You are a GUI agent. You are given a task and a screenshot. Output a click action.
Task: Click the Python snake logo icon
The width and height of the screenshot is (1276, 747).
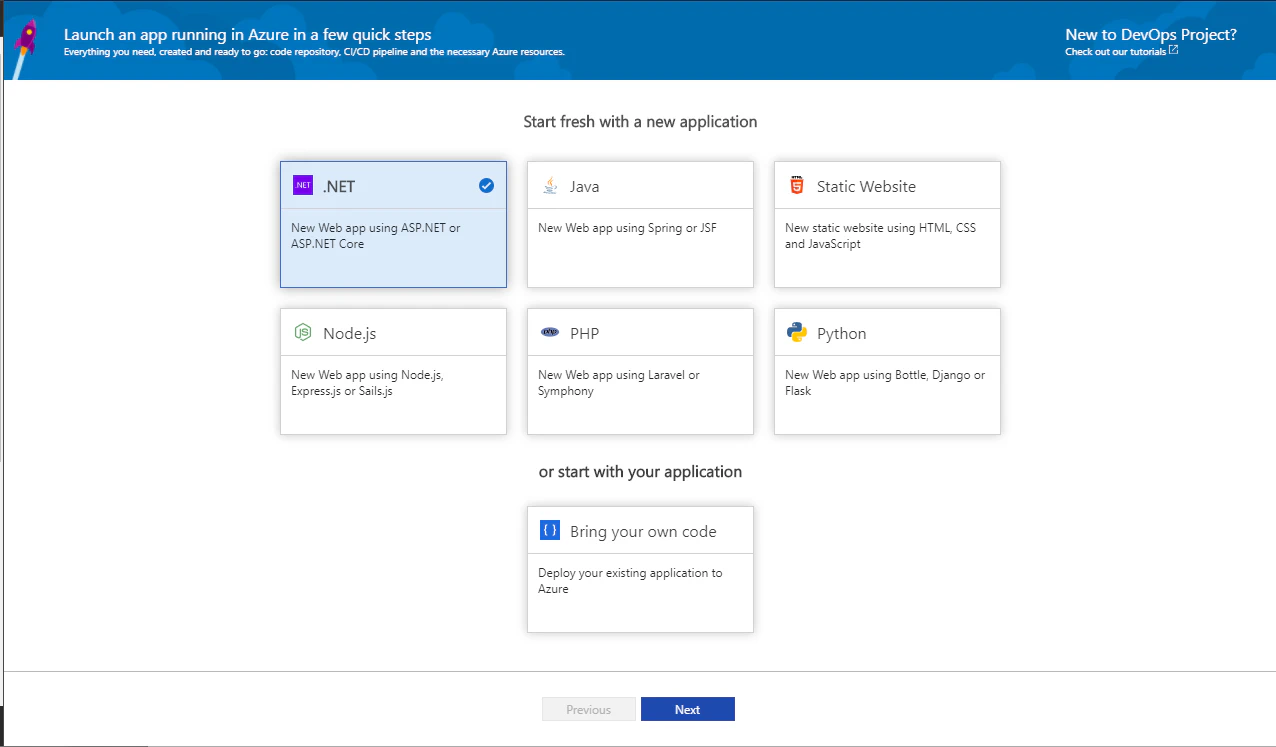click(x=796, y=333)
